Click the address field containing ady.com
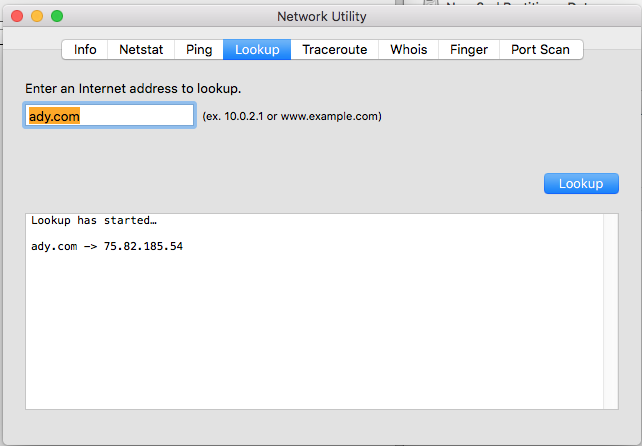The height and width of the screenshot is (446, 642). click(109, 116)
